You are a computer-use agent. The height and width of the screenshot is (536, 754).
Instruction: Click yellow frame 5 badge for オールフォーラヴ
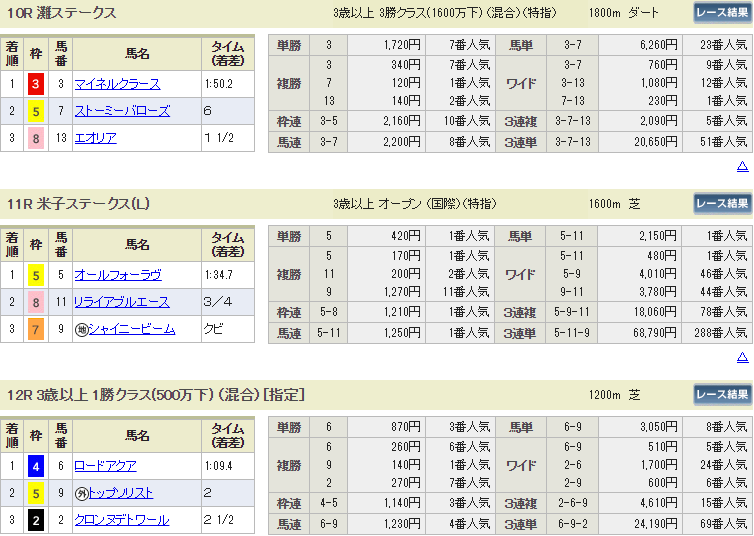coord(36,275)
